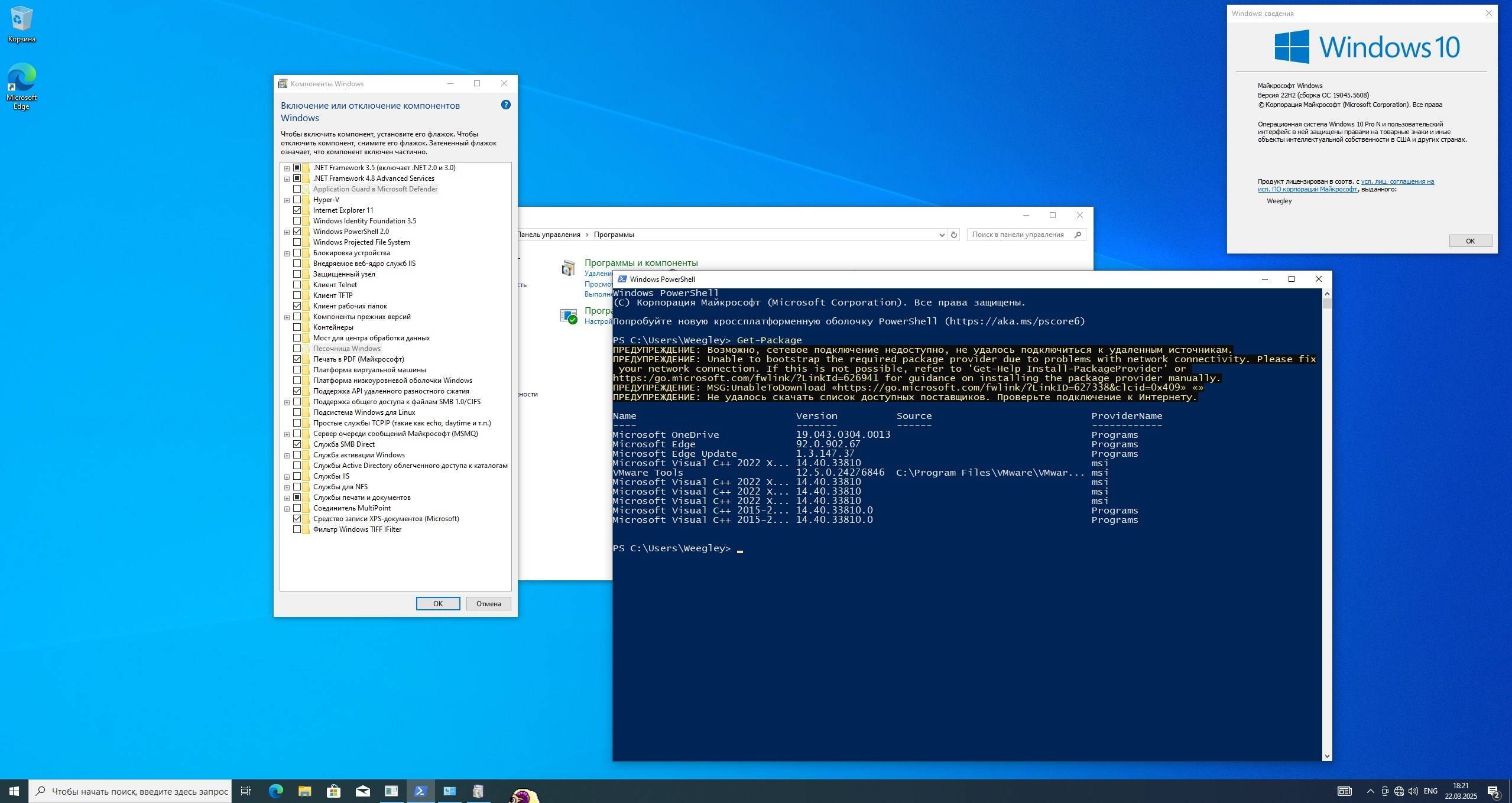Expand the IIS services node

click(287, 476)
